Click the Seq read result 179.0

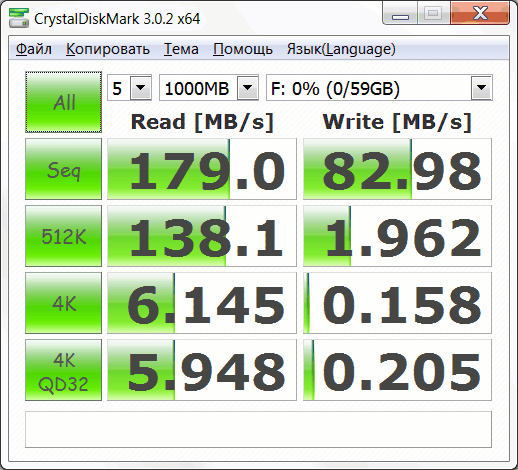click(202, 169)
